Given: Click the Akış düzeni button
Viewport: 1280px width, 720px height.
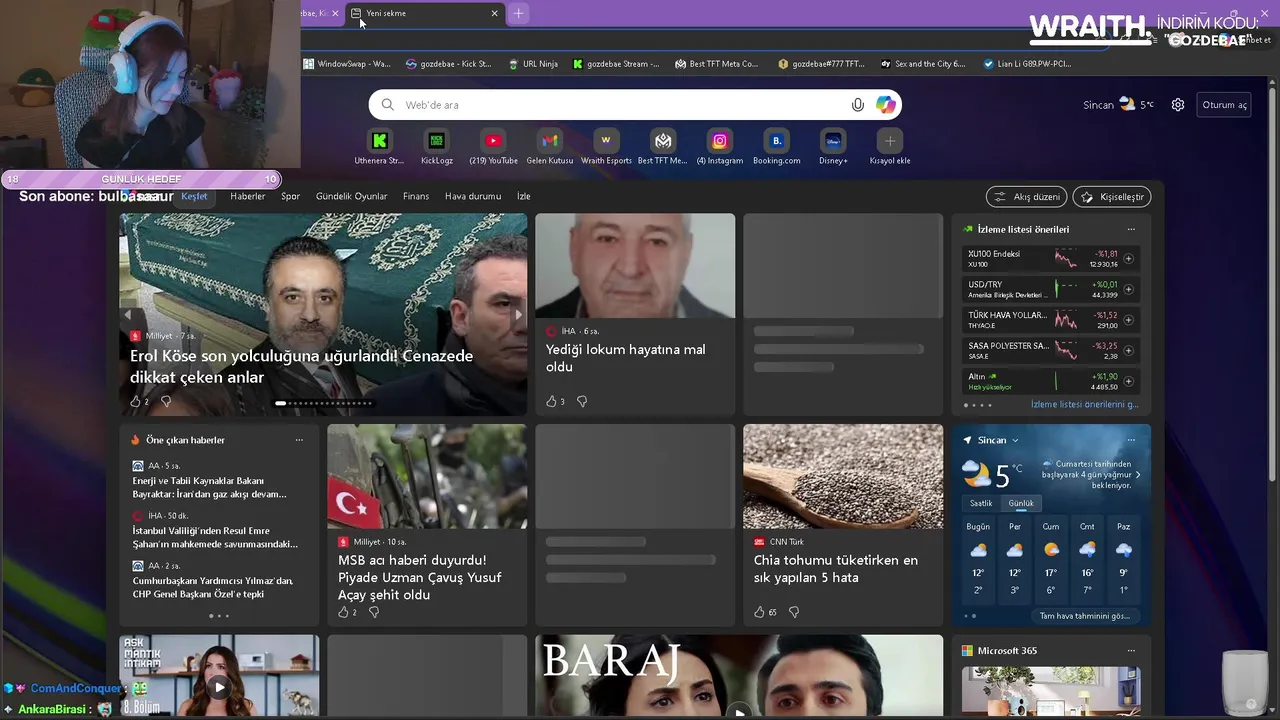Looking at the screenshot, I should click(x=1026, y=197).
